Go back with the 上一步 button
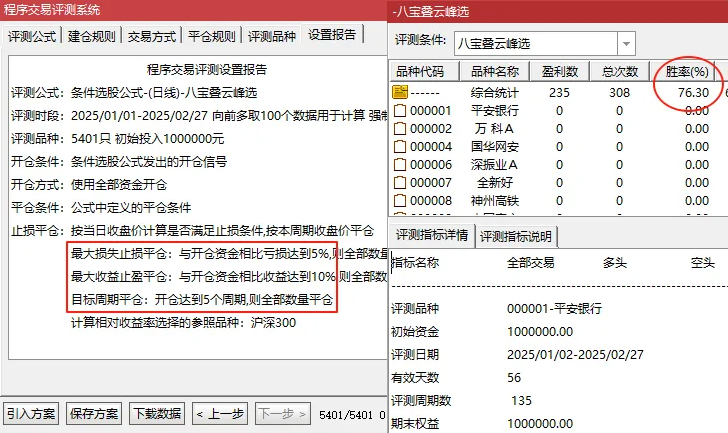The width and height of the screenshot is (728, 433). point(219,414)
